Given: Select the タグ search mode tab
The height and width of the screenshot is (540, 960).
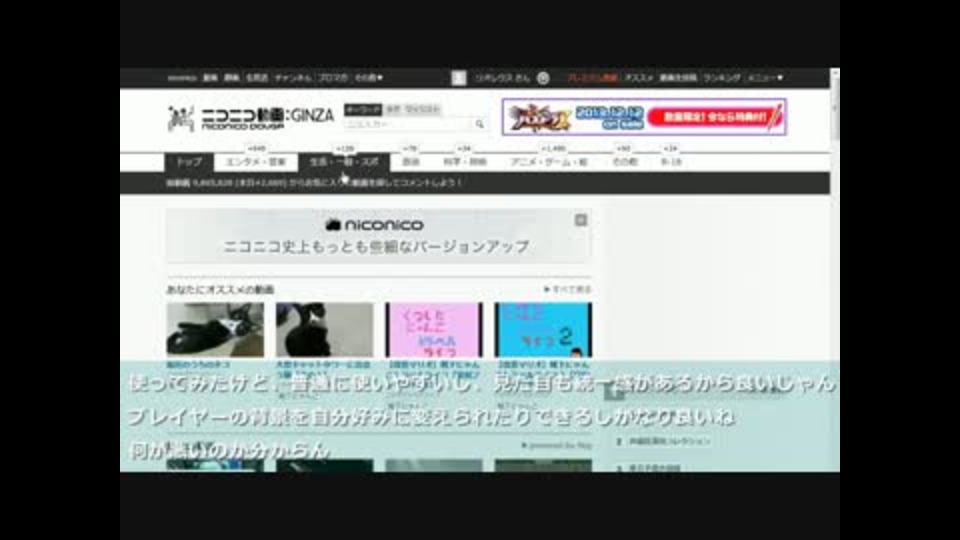Looking at the screenshot, I should pos(393,110).
